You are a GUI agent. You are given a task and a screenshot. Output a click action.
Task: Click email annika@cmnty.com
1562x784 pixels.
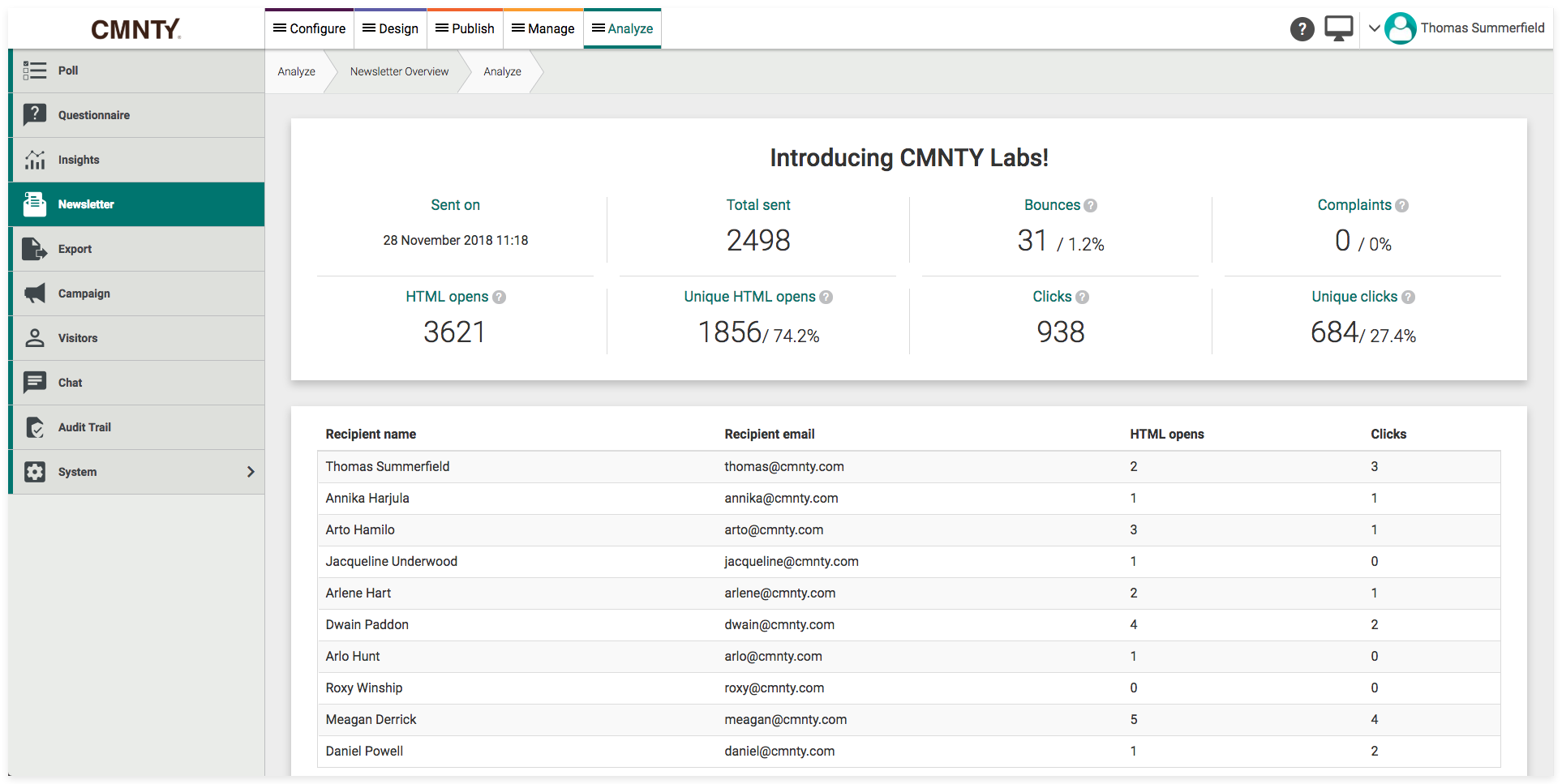point(781,499)
